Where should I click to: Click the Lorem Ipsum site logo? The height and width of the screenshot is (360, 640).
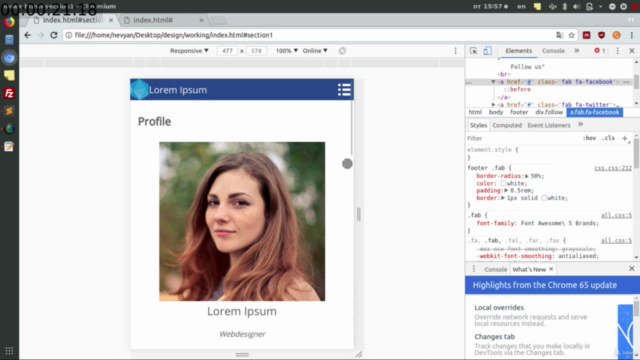point(139,89)
